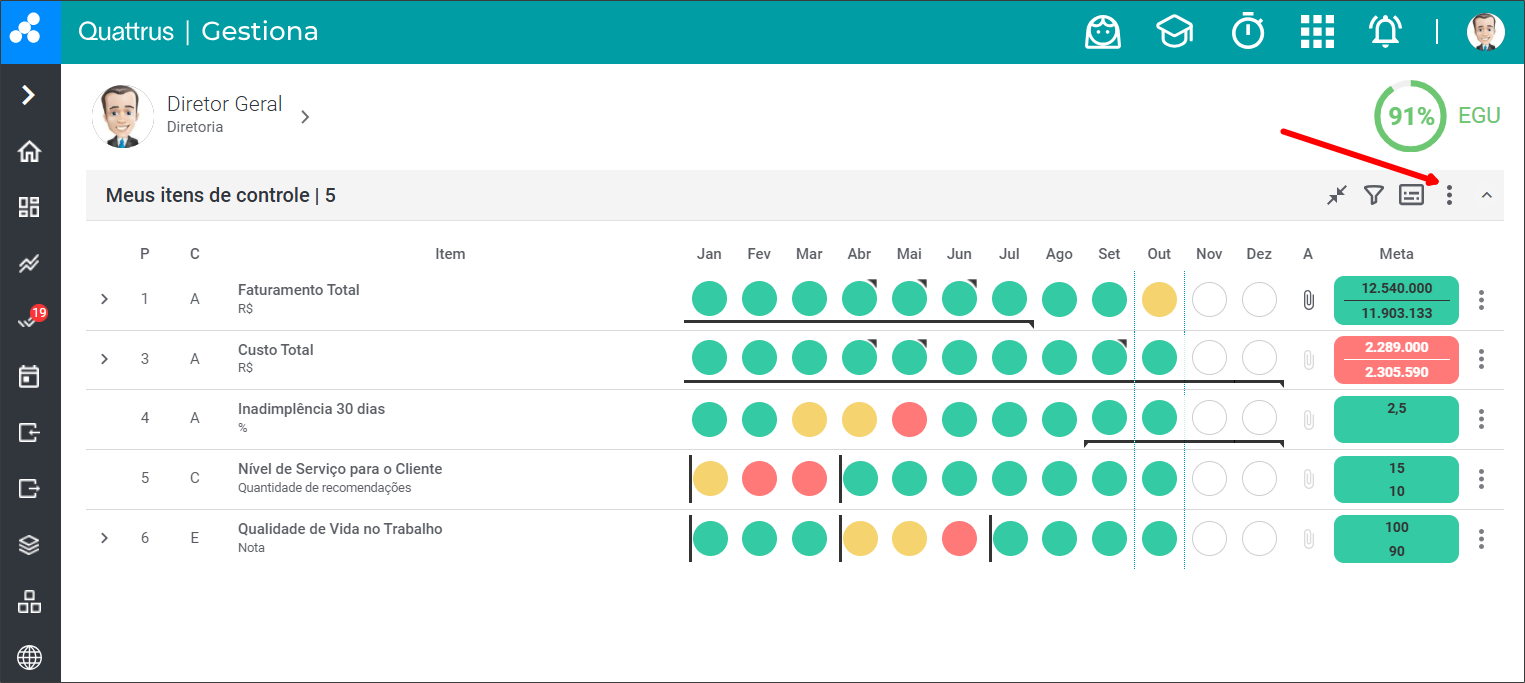Click the globe icon in sidebar

30,658
